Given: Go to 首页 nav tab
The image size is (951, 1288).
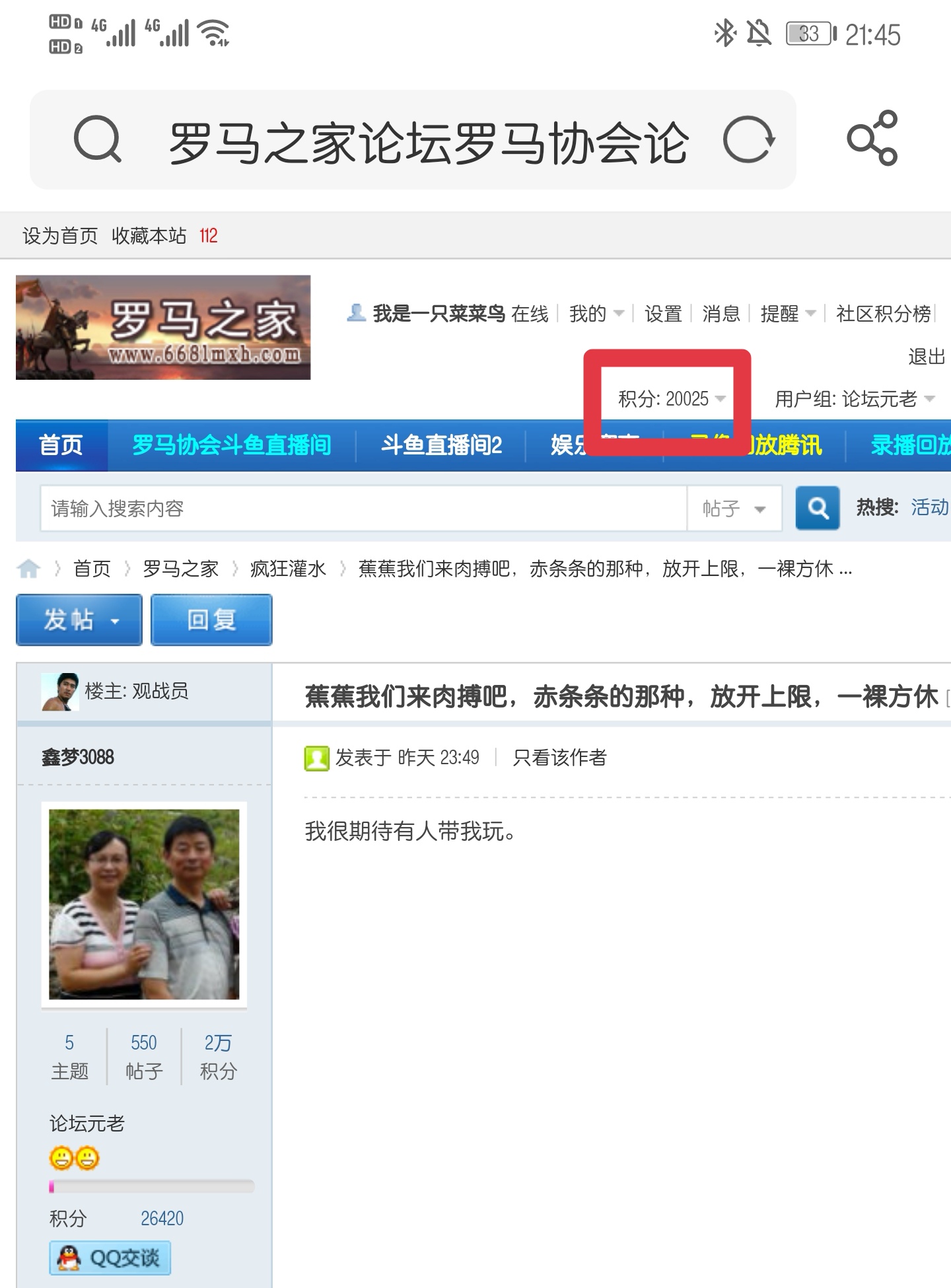Looking at the screenshot, I should (61, 445).
